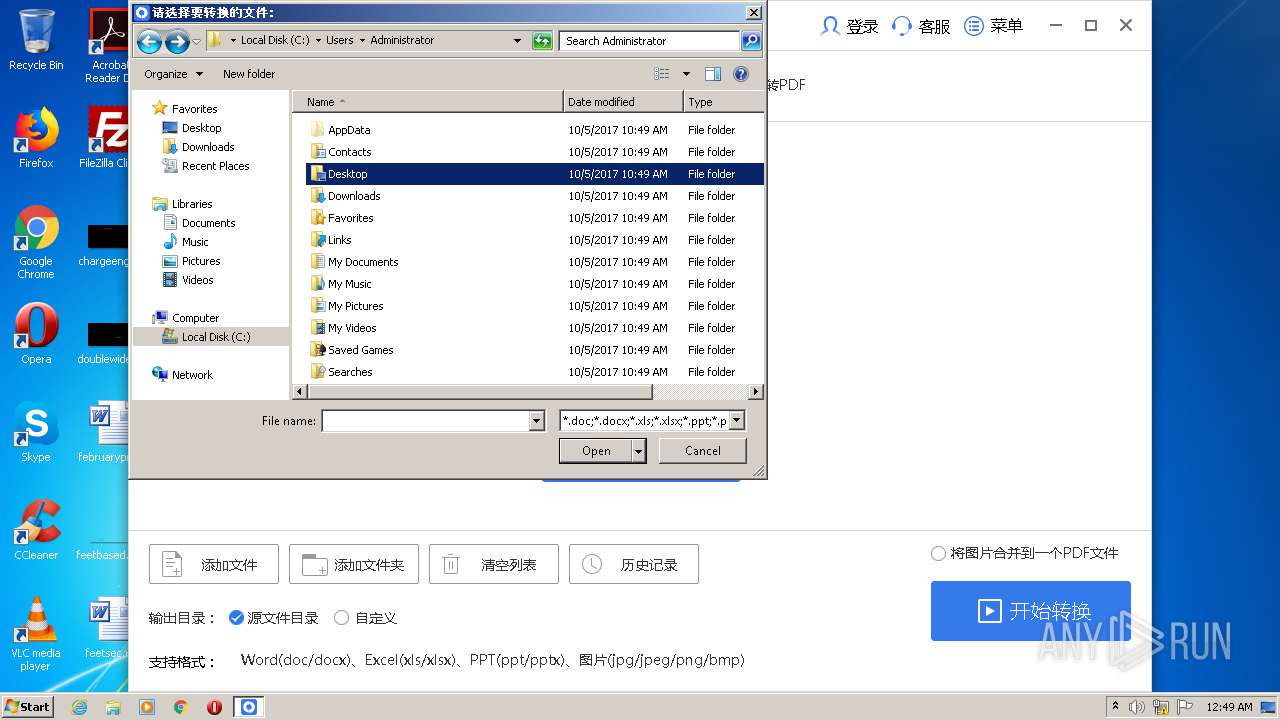Select the My Documents folder row

pos(535,262)
